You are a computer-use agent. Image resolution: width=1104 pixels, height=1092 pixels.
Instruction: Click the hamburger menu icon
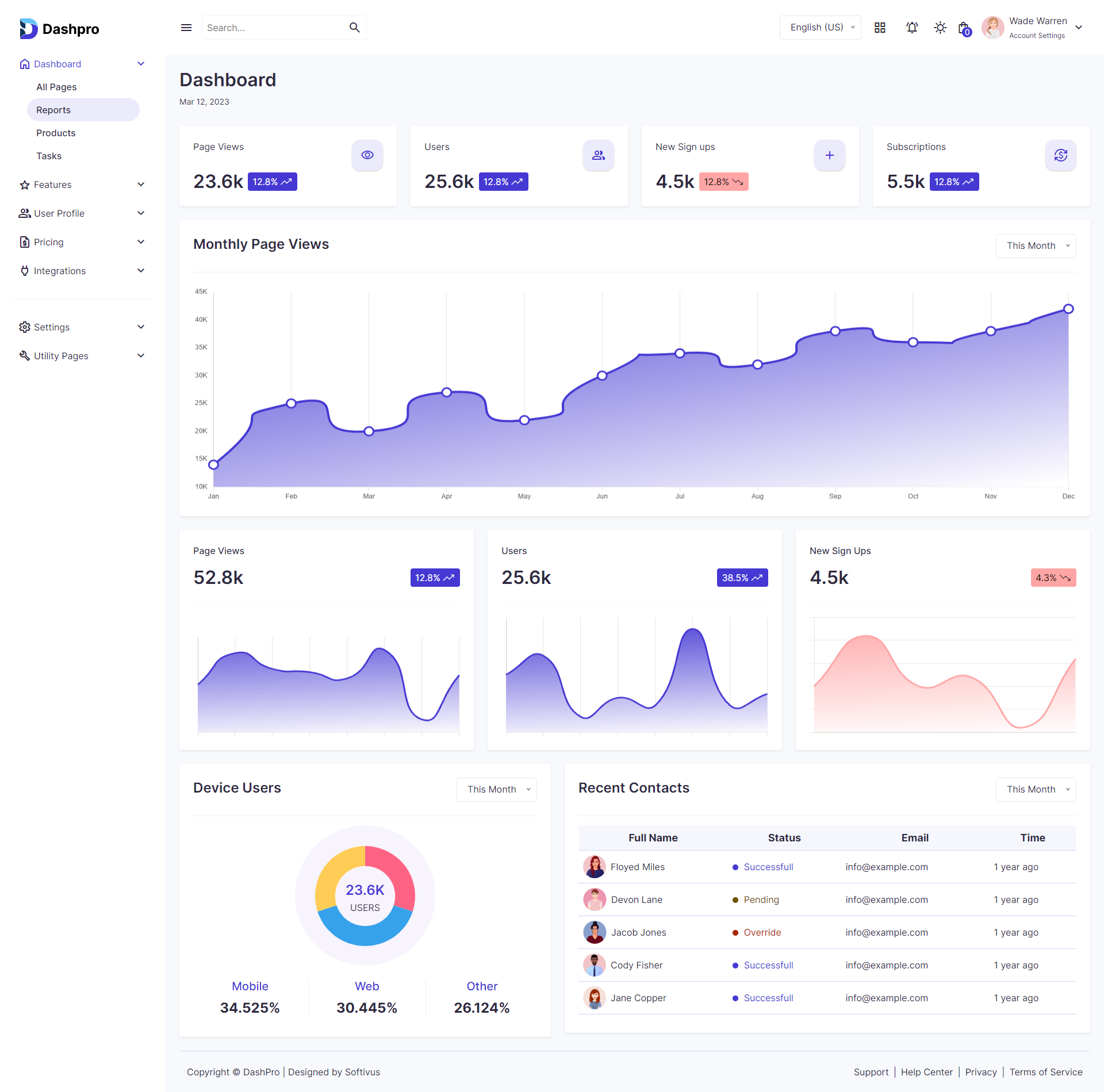point(186,28)
